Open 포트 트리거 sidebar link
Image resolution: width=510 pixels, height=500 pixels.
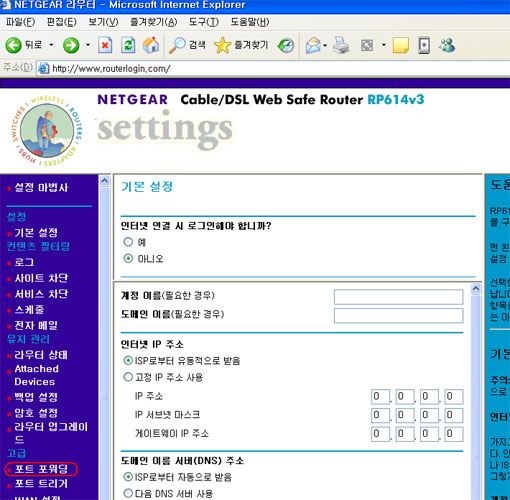click(41, 483)
